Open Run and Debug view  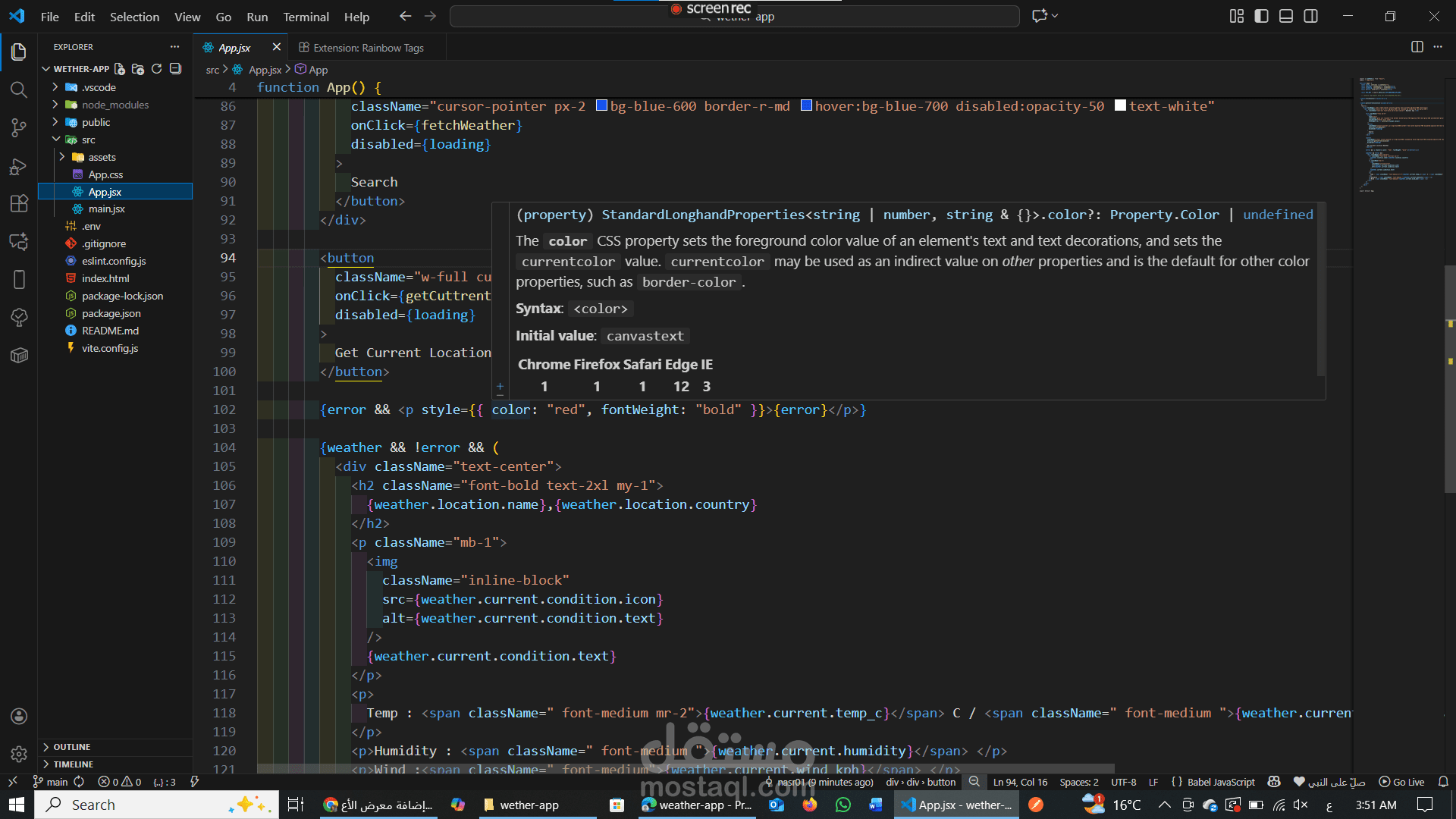[19, 166]
